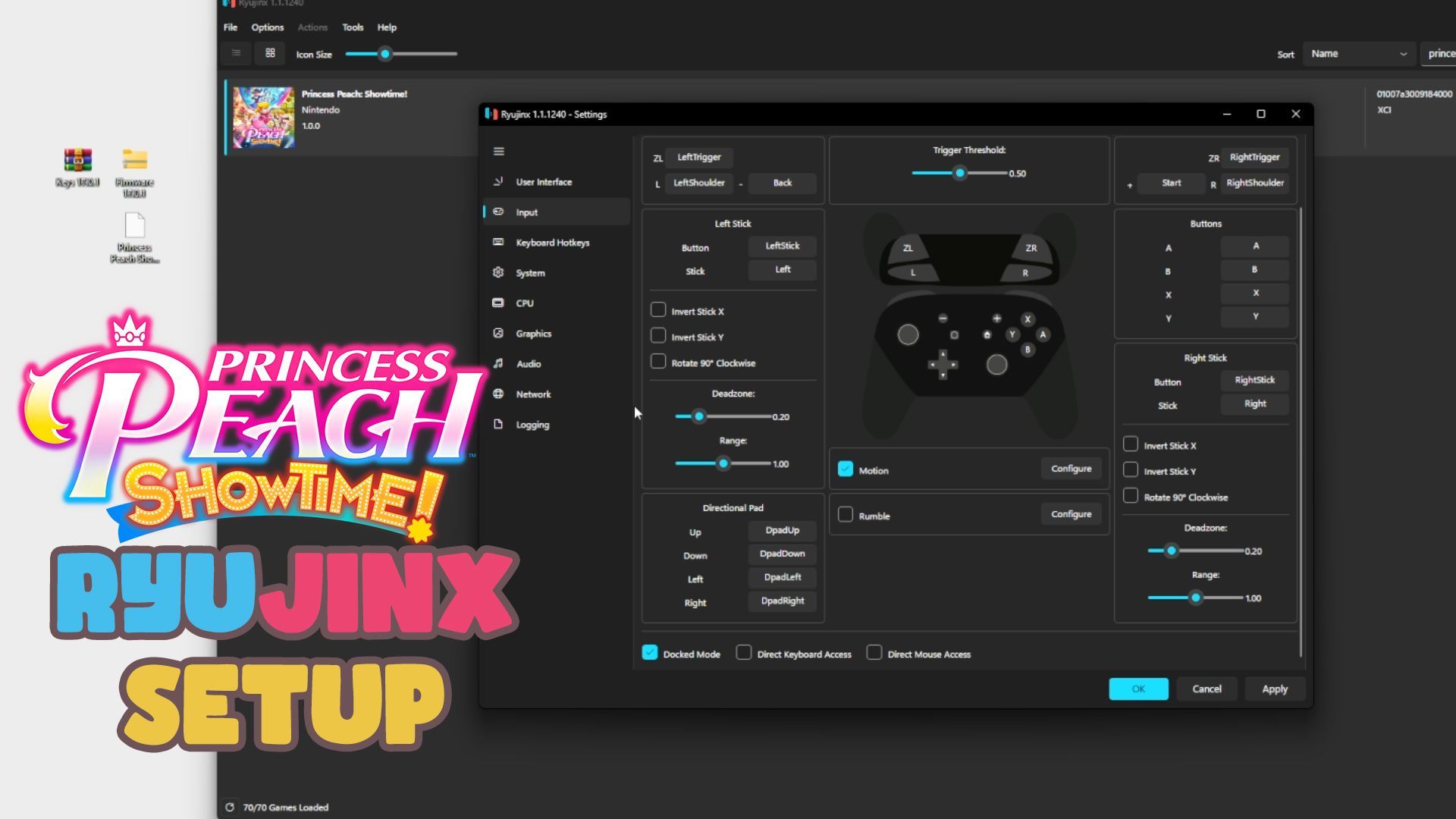This screenshot has height=819, width=1456.
Task: Rebind the Right Stick Button RightStick mapping
Action: 1254,380
